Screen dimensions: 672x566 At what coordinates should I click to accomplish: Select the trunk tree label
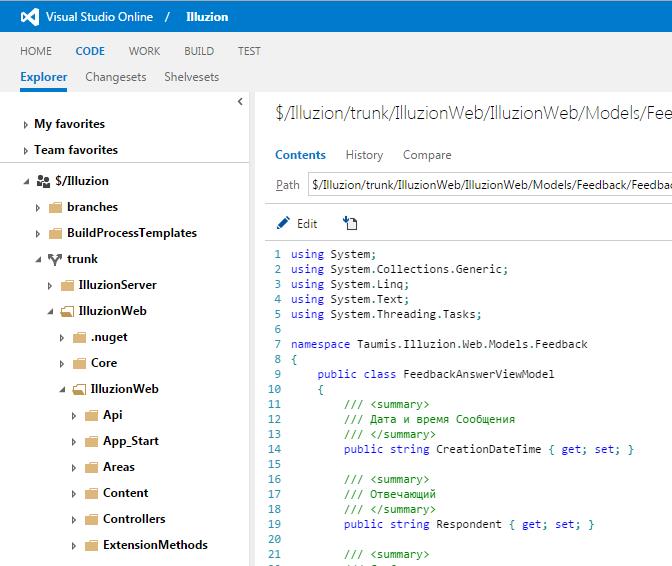82,259
